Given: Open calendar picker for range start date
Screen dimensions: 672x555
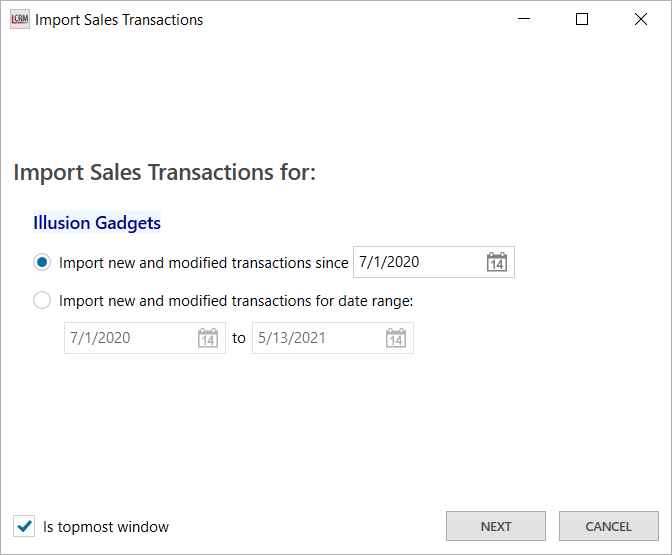Looking at the screenshot, I should (x=208, y=338).
